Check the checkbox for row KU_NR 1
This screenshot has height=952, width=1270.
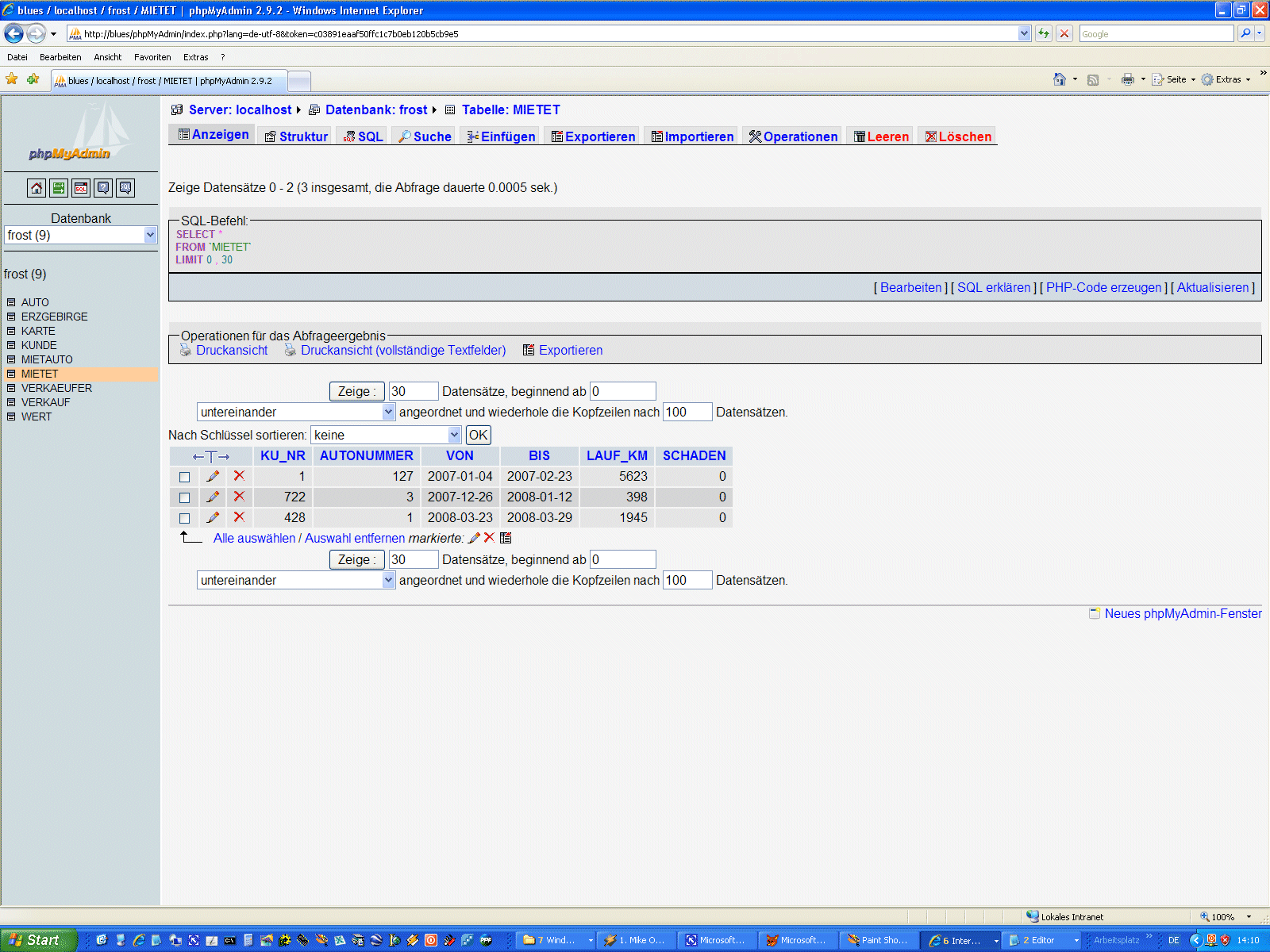(185, 477)
